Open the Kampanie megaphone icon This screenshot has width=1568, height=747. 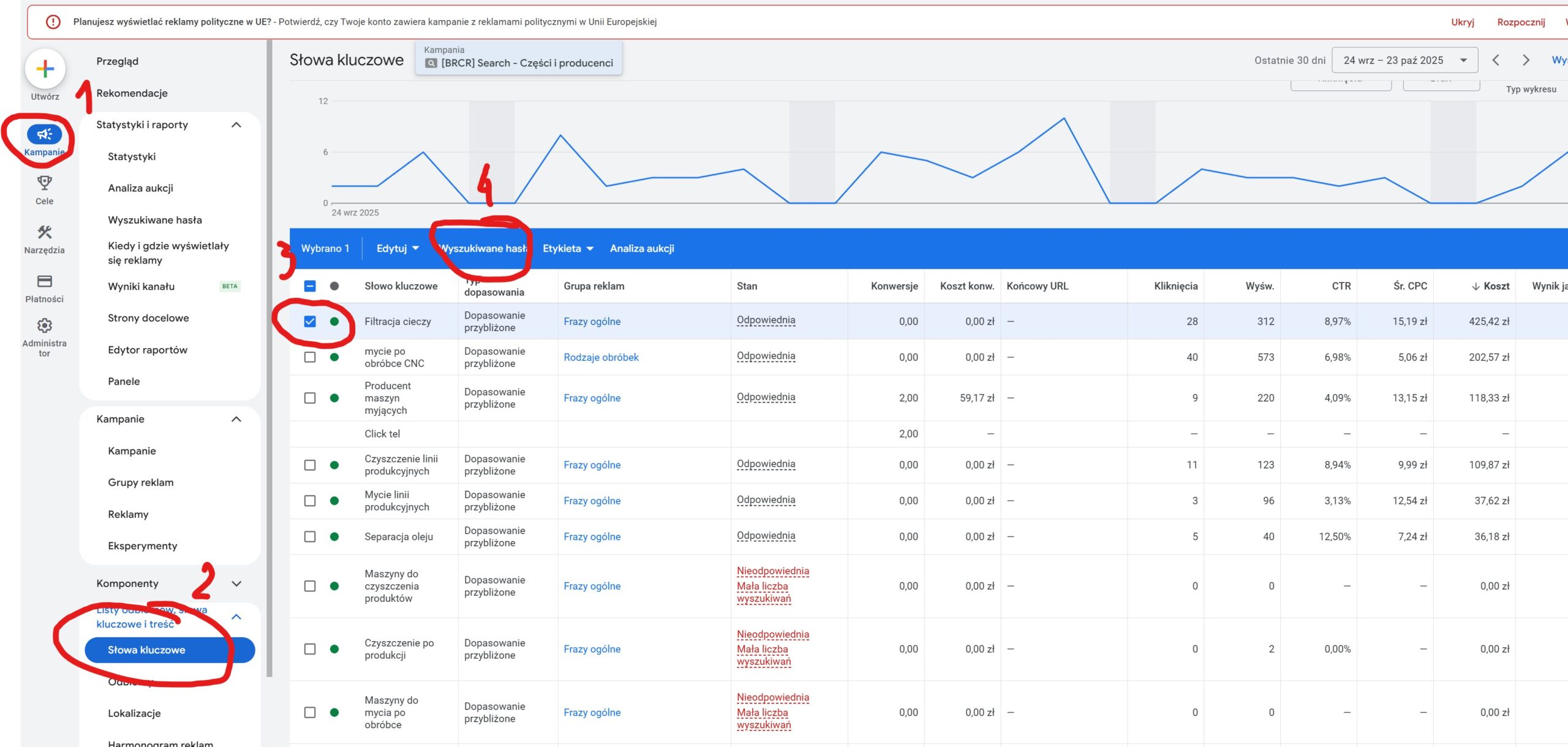[44, 134]
